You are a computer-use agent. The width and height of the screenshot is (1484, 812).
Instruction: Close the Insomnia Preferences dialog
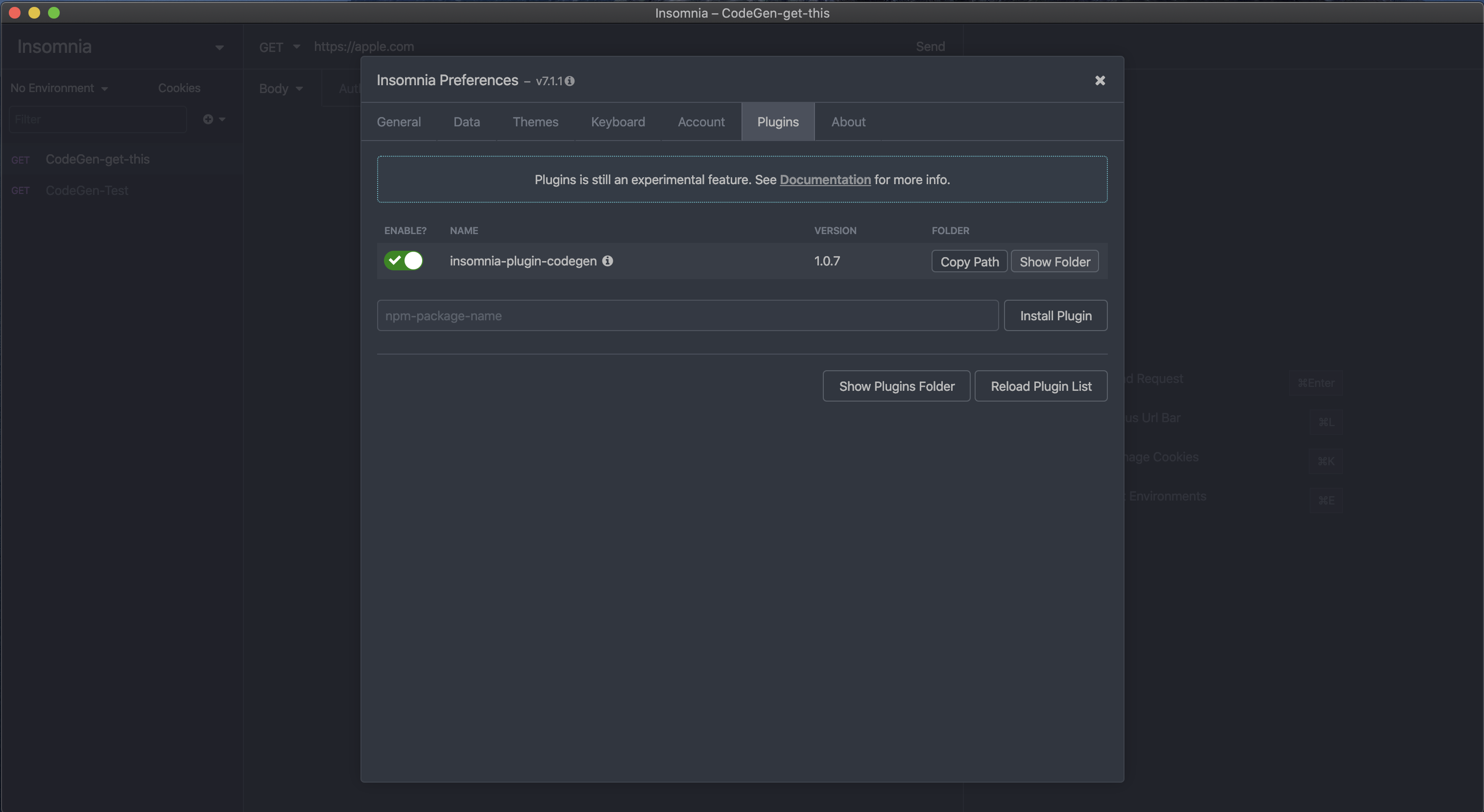(x=1100, y=81)
